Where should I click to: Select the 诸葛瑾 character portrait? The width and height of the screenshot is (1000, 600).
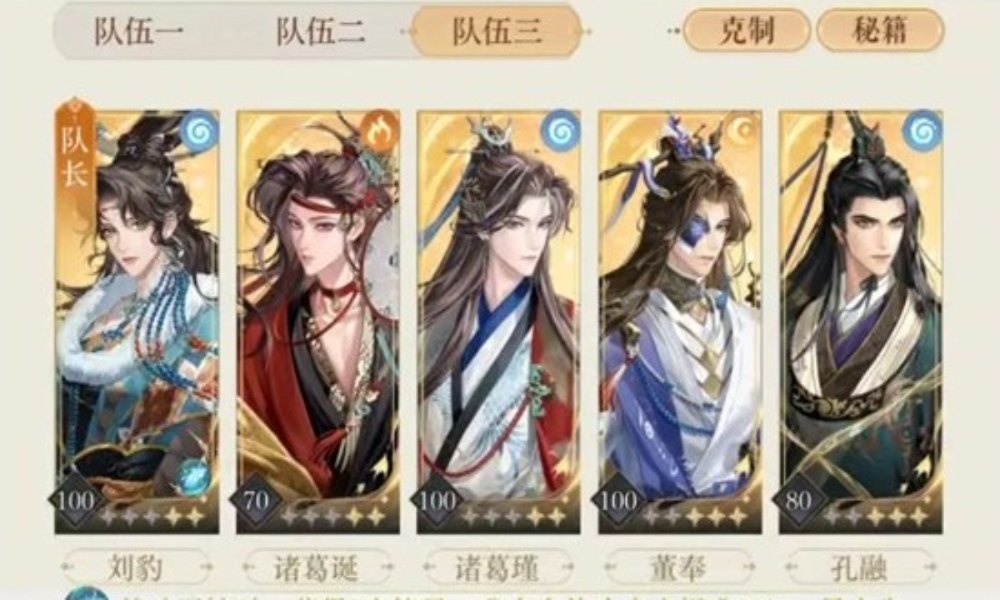coord(499,322)
